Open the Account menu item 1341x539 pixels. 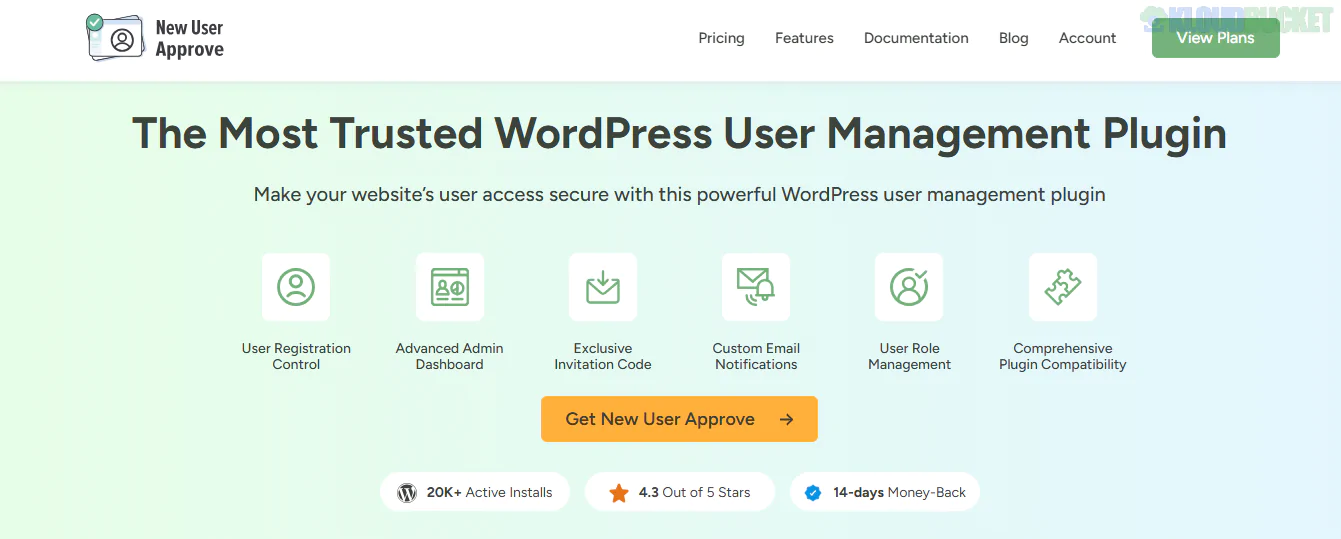click(1087, 38)
